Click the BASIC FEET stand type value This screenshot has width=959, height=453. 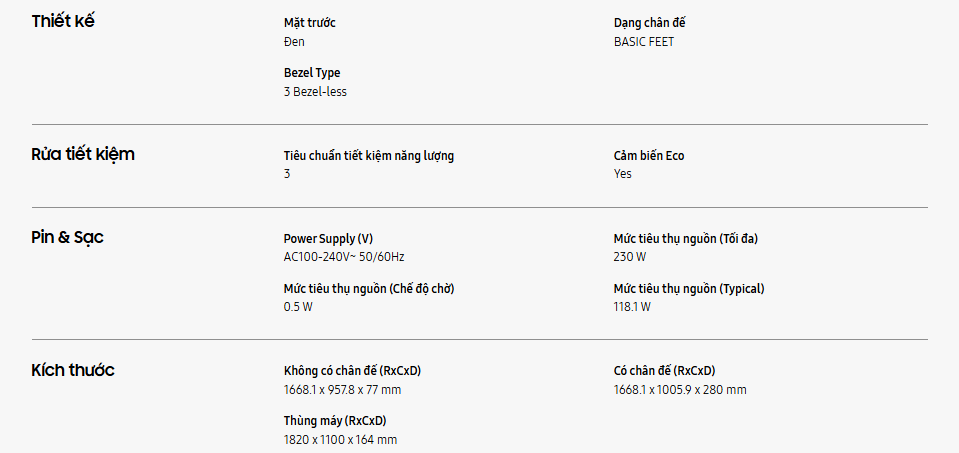pos(651,42)
